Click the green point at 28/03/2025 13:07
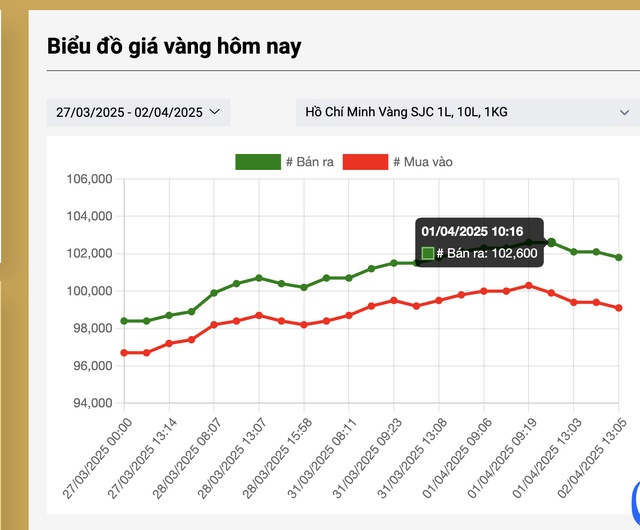The height and width of the screenshot is (530, 640). point(259,278)
